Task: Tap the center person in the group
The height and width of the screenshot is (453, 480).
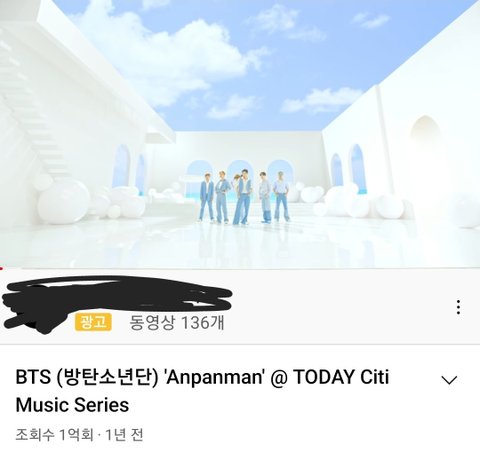Action: pos(243,197)
